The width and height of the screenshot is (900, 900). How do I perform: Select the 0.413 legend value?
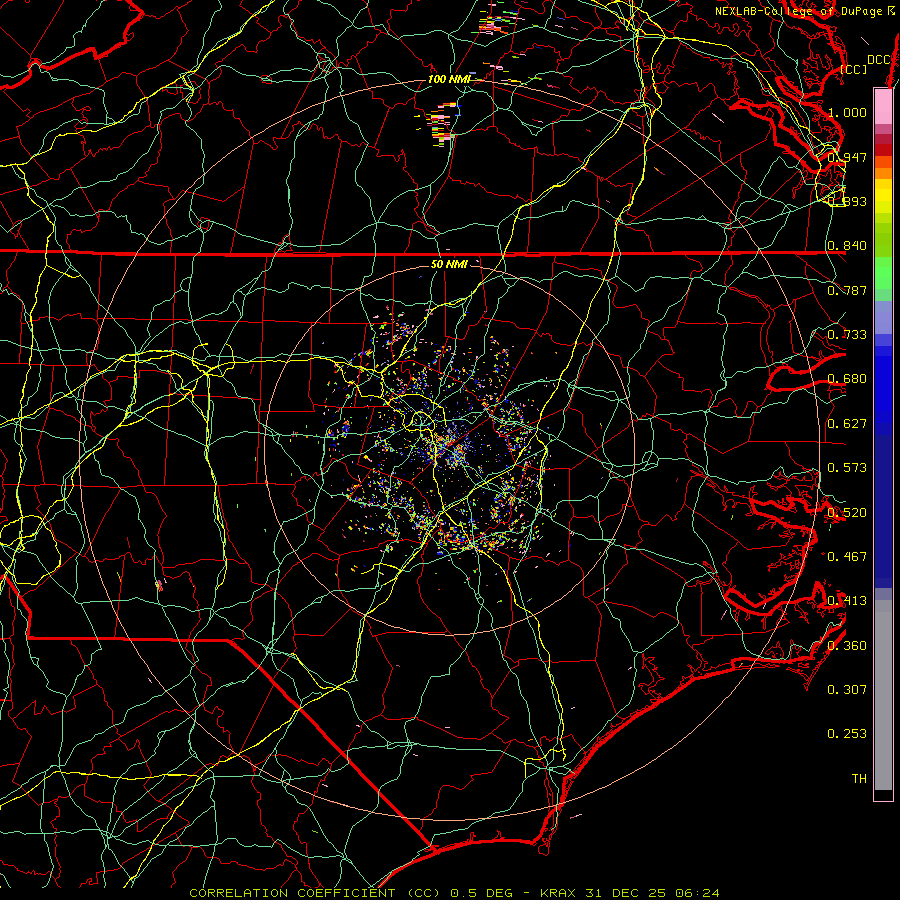click(847, 600)
